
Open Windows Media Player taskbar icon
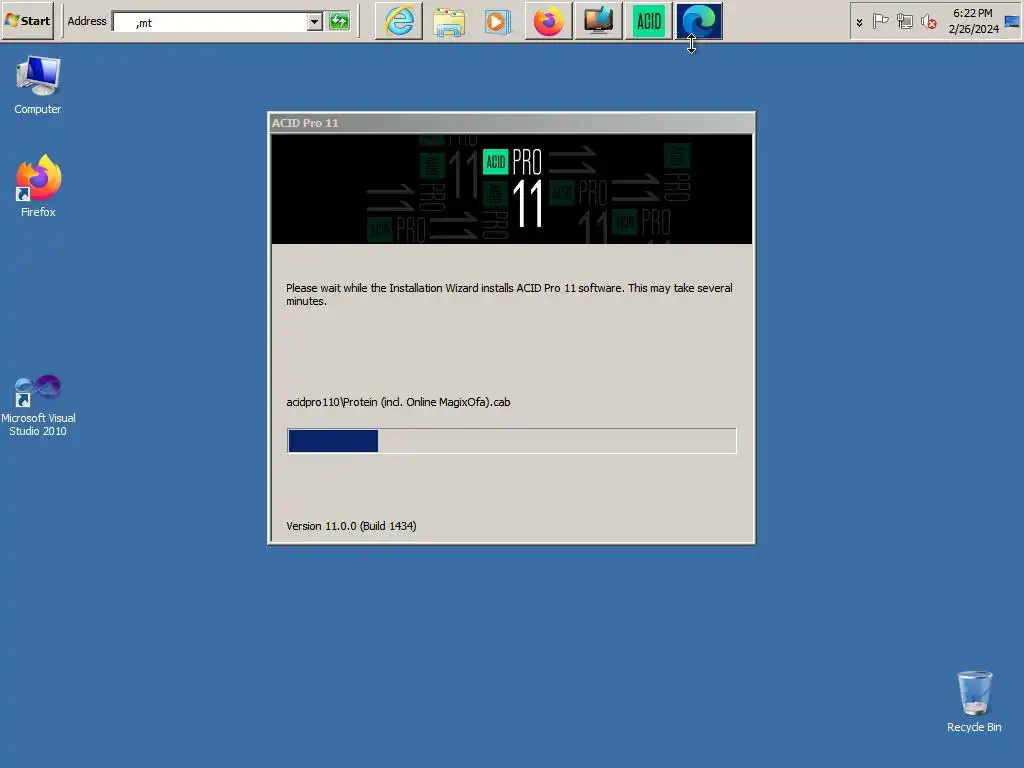pos(498,22)
